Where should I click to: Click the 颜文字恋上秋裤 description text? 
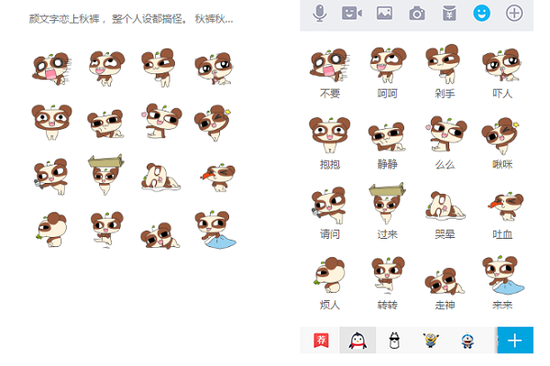131,19
